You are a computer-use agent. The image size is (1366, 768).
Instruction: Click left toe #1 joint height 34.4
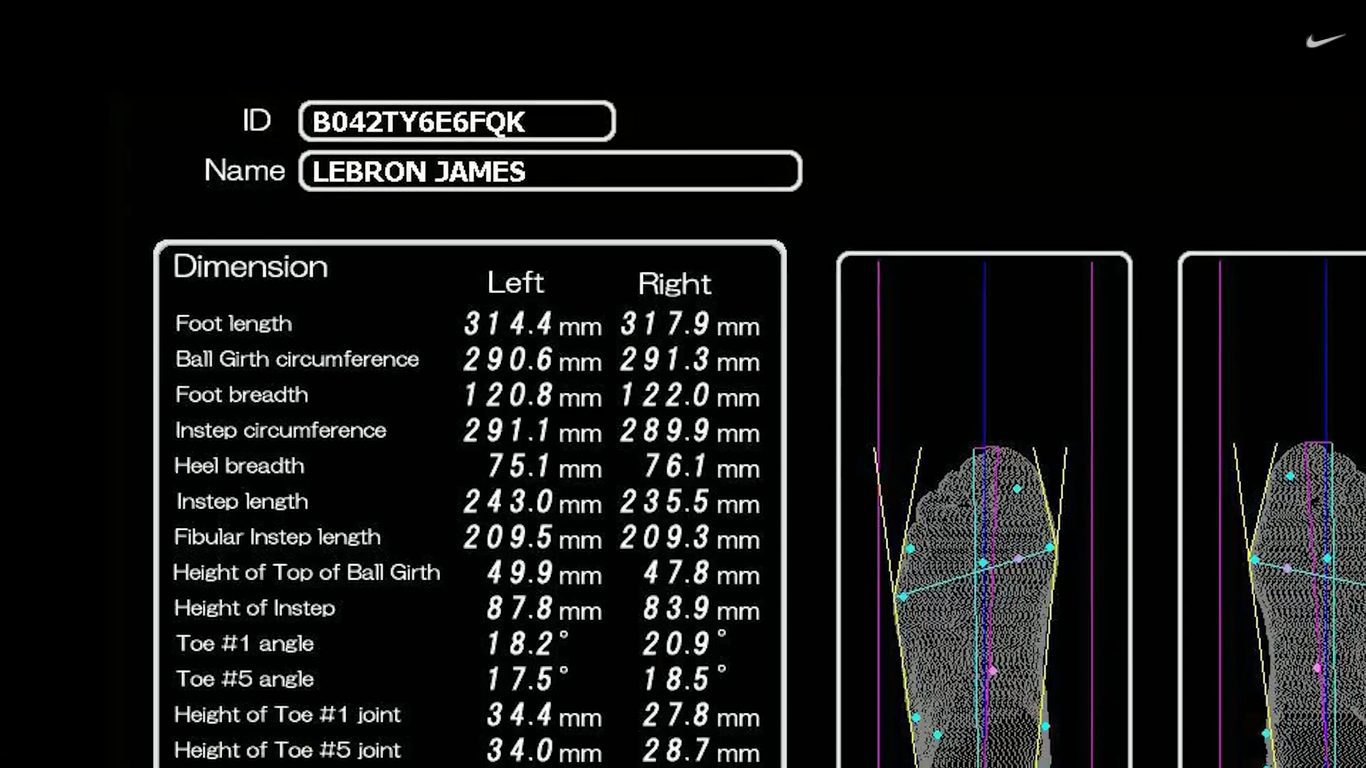pyautogui.click(x=520, y=715)
